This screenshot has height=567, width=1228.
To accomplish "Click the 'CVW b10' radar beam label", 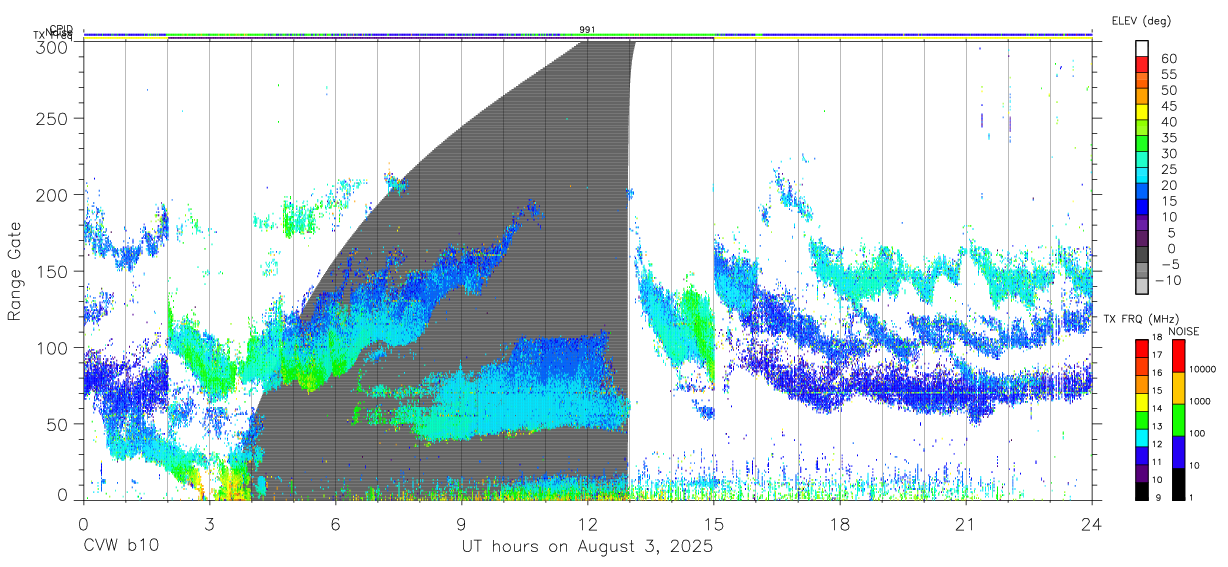I will [121, 547].
